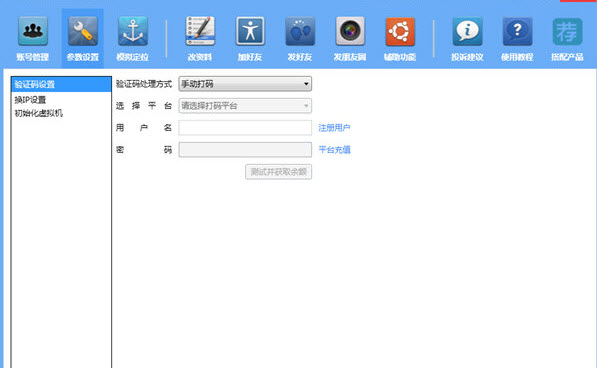Click 搭配产品 recommend icon
Viewport: 597px width, 368px height.
click(x=567, y=31)
